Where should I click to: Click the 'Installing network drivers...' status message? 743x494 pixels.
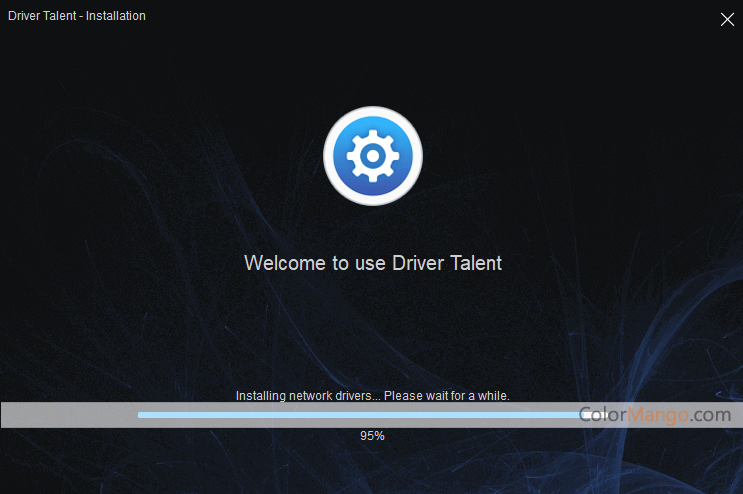[372, 396]
